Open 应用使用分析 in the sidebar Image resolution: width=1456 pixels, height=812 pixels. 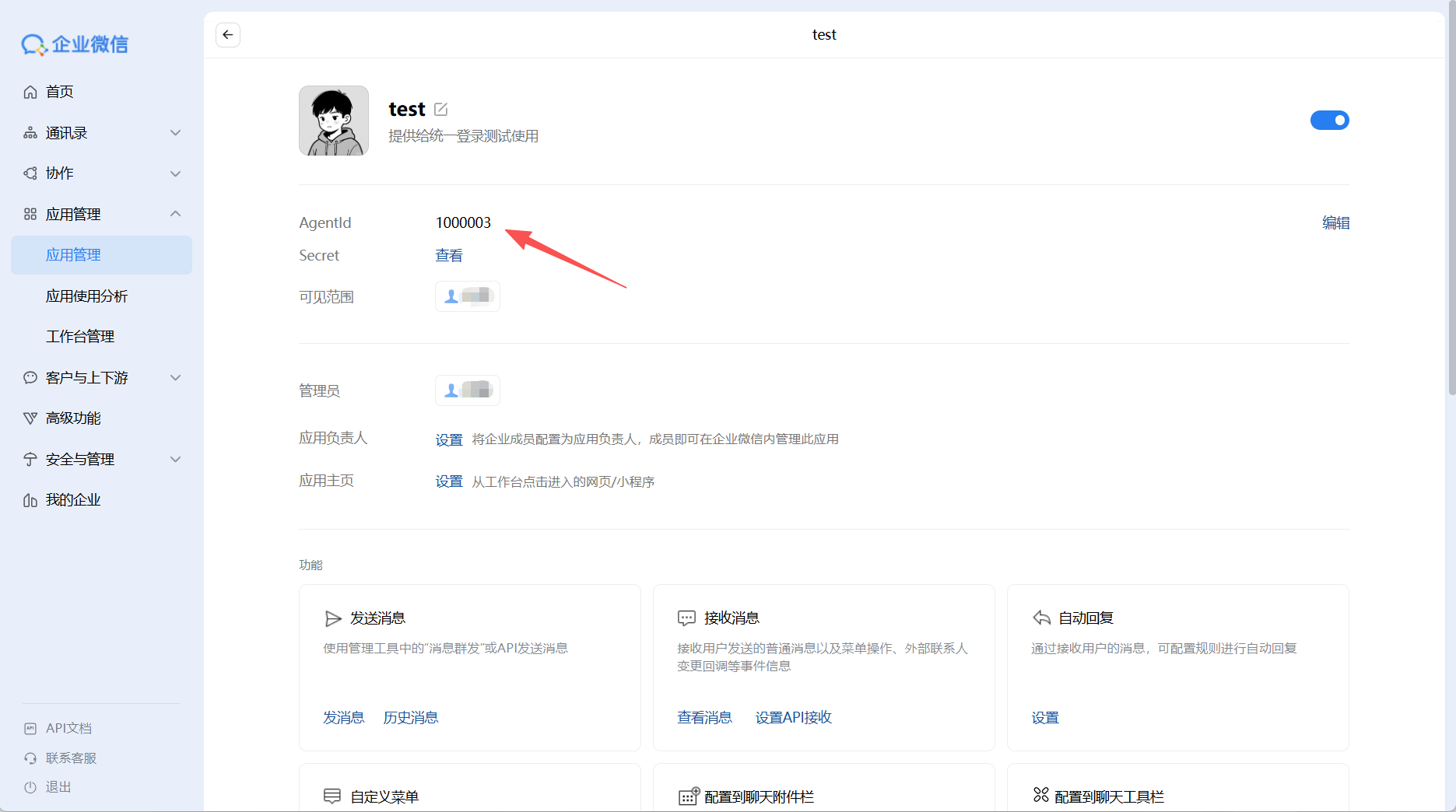pos(87,296)
